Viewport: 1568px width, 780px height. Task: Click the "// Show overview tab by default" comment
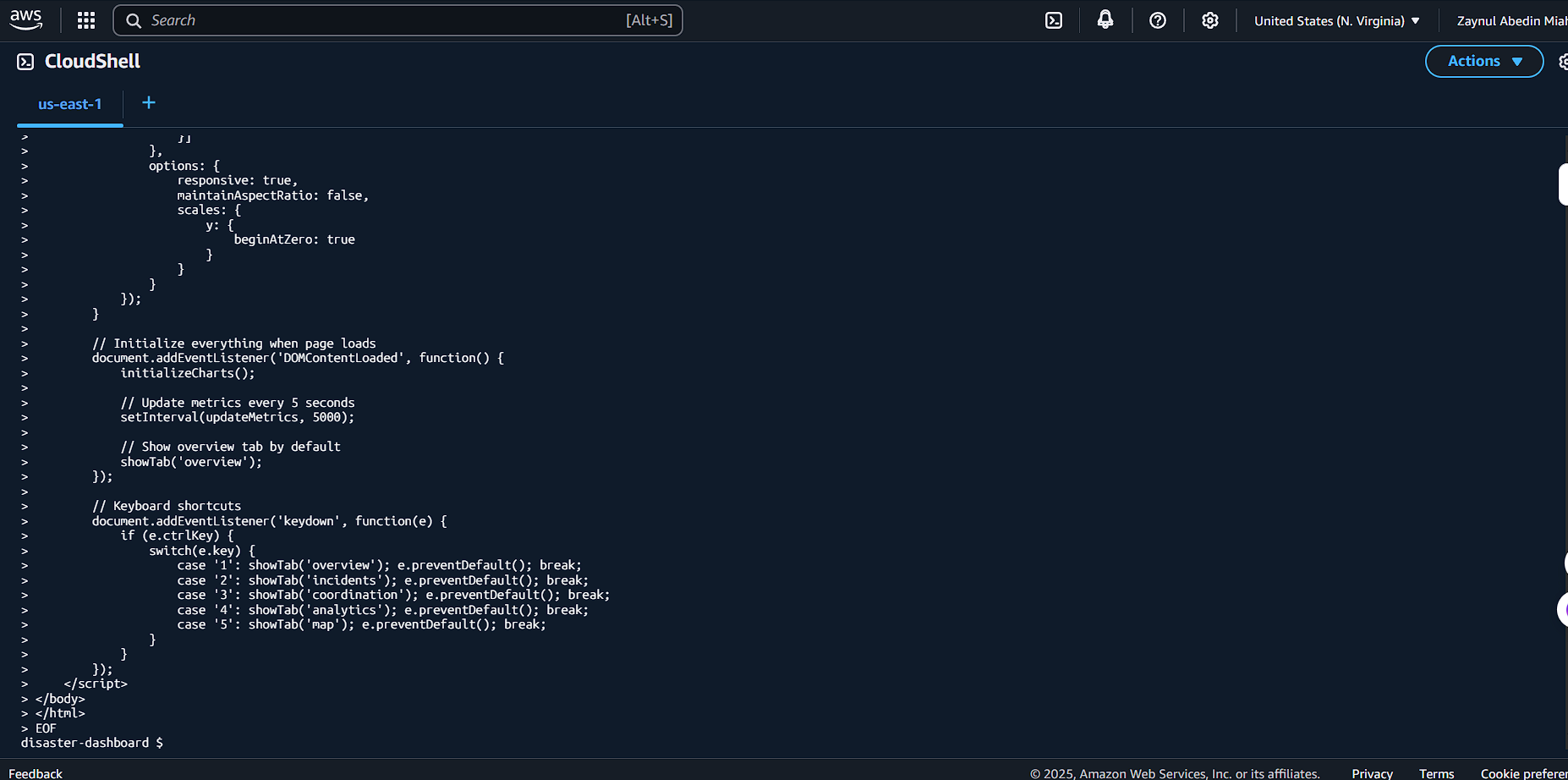click(231, 447)
